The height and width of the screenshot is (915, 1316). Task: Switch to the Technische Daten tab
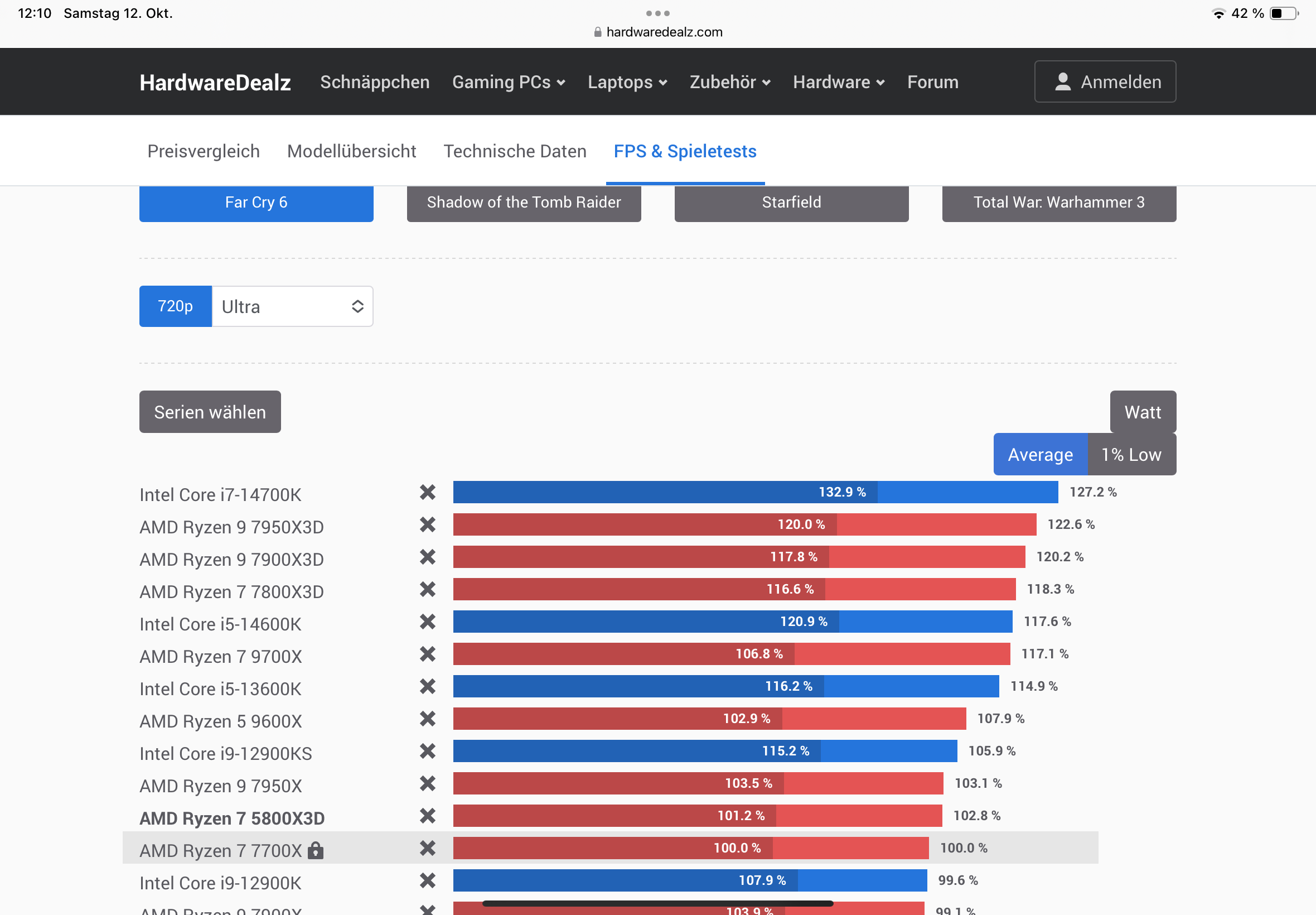click(x=515, y=151)
